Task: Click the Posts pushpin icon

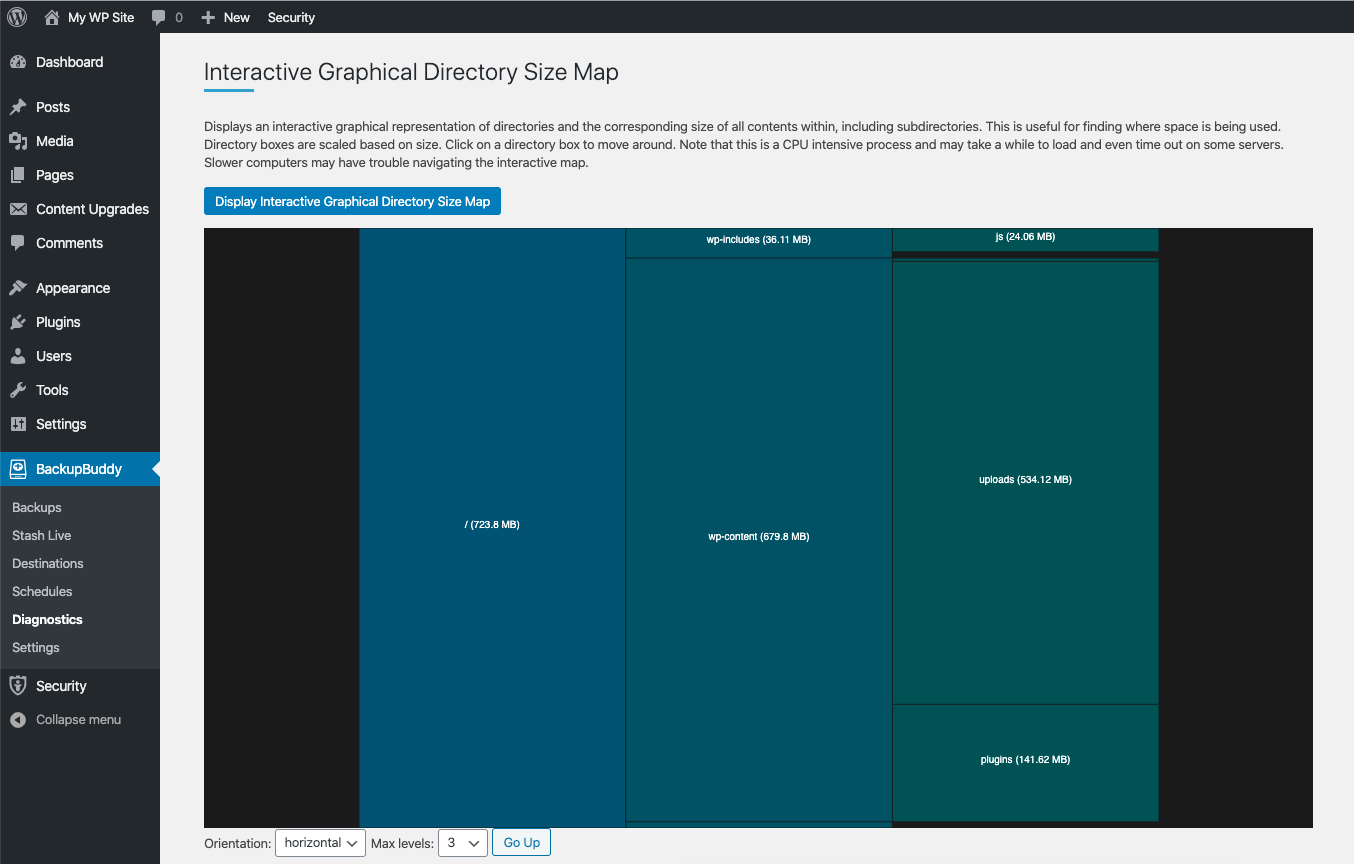Action: [18, 107]
